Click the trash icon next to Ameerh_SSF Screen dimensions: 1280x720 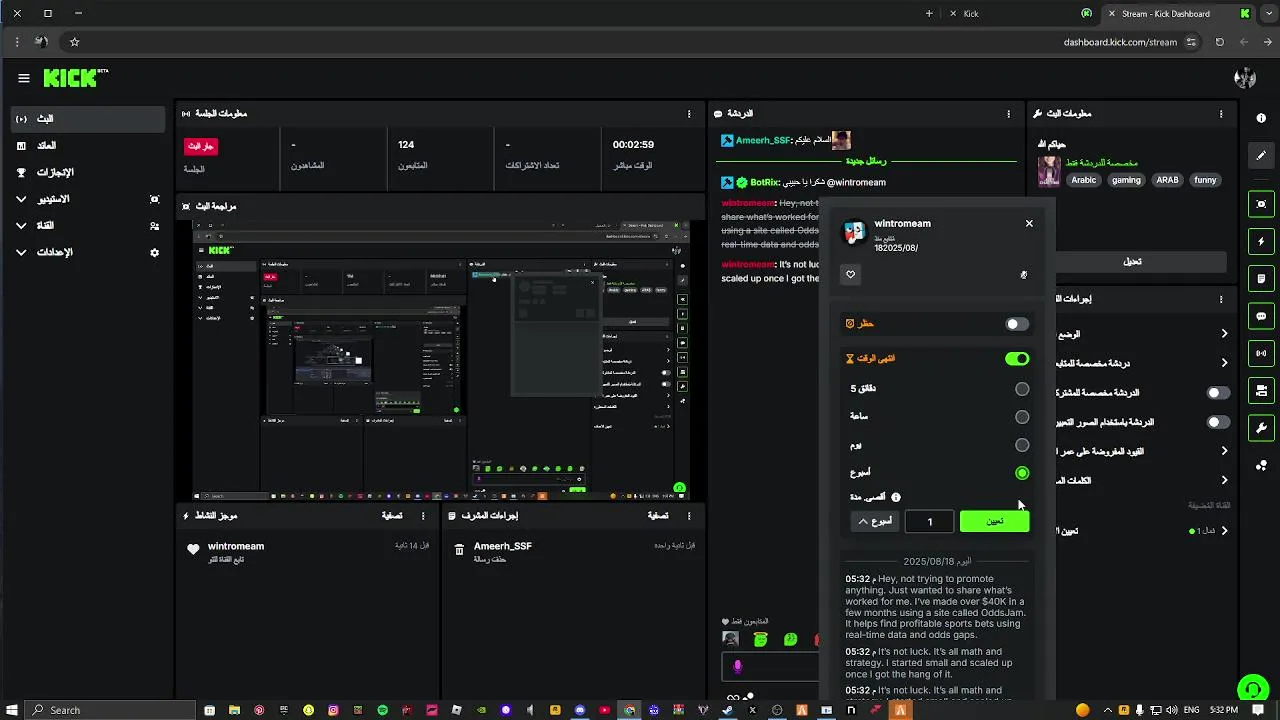(459, 549)
